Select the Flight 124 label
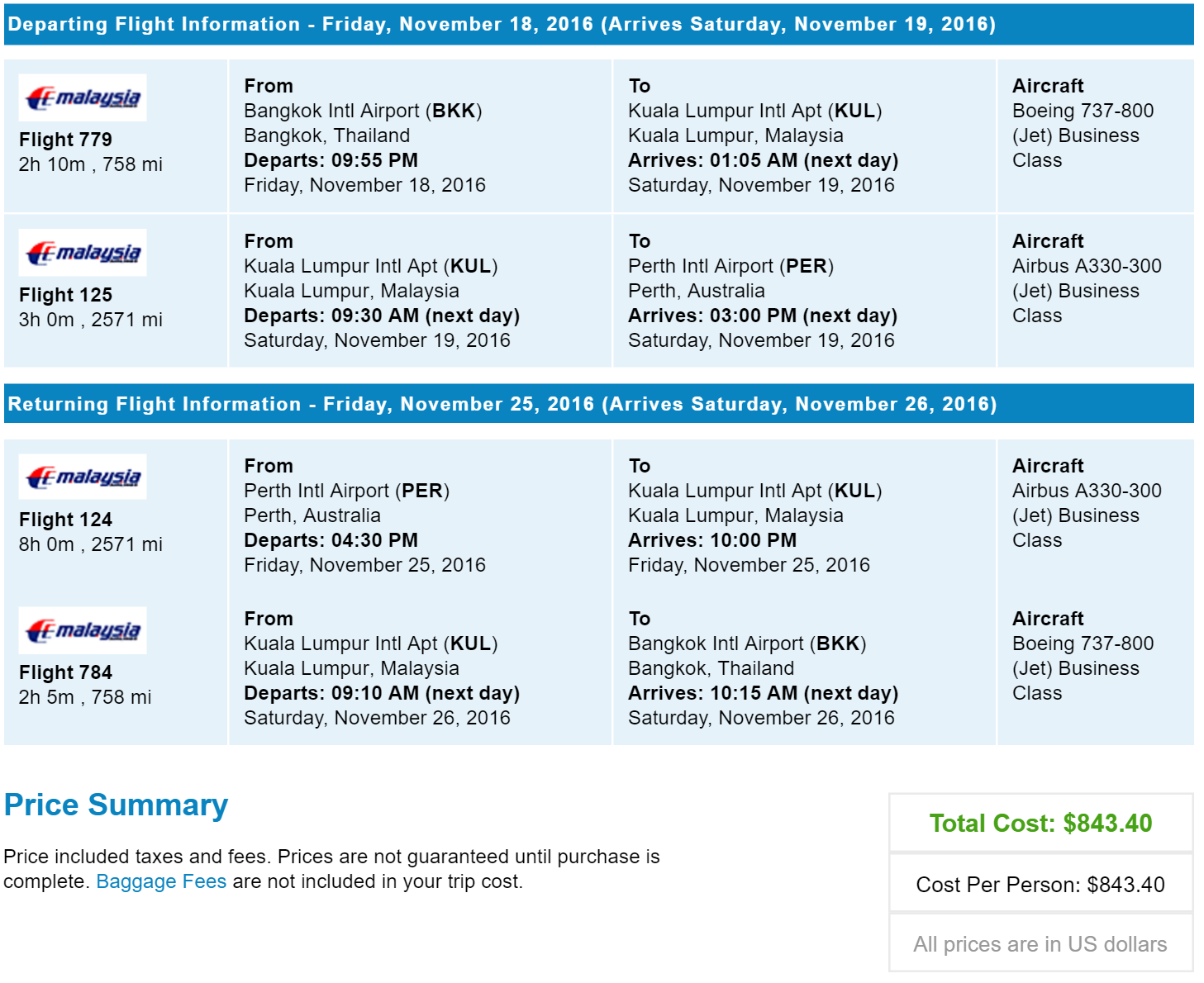 (65, 520)
